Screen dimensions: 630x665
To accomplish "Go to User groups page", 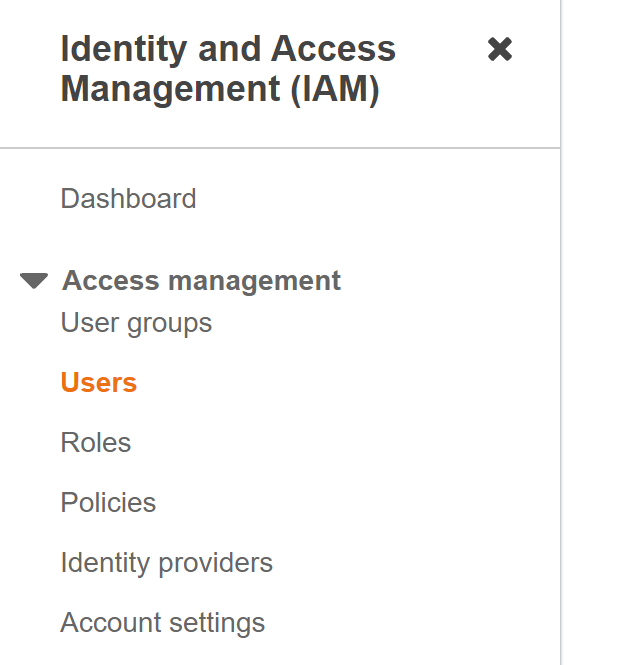I will [x=136, y=323].
